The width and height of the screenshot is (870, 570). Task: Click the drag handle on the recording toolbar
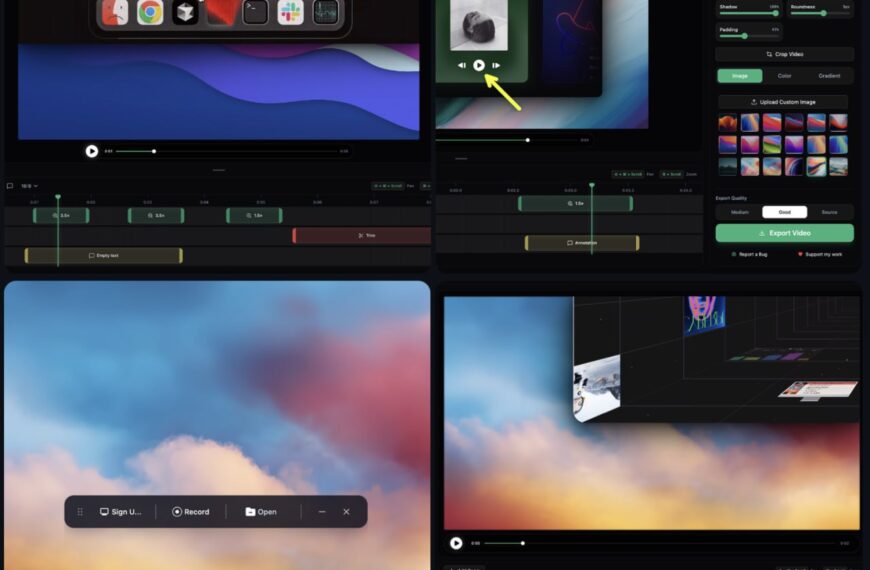click(80, 512)
